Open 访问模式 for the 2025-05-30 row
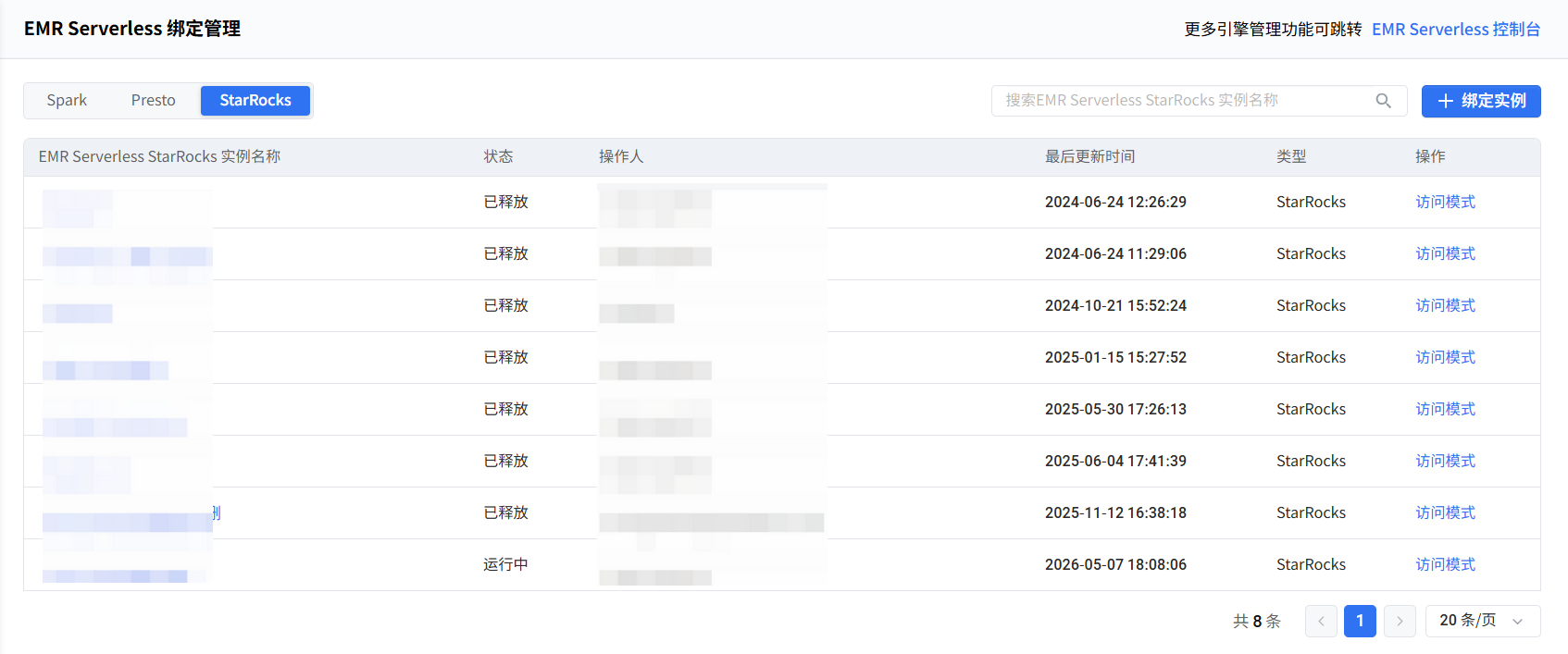This screenshot has width=1568, height=654. point(1445,409)
